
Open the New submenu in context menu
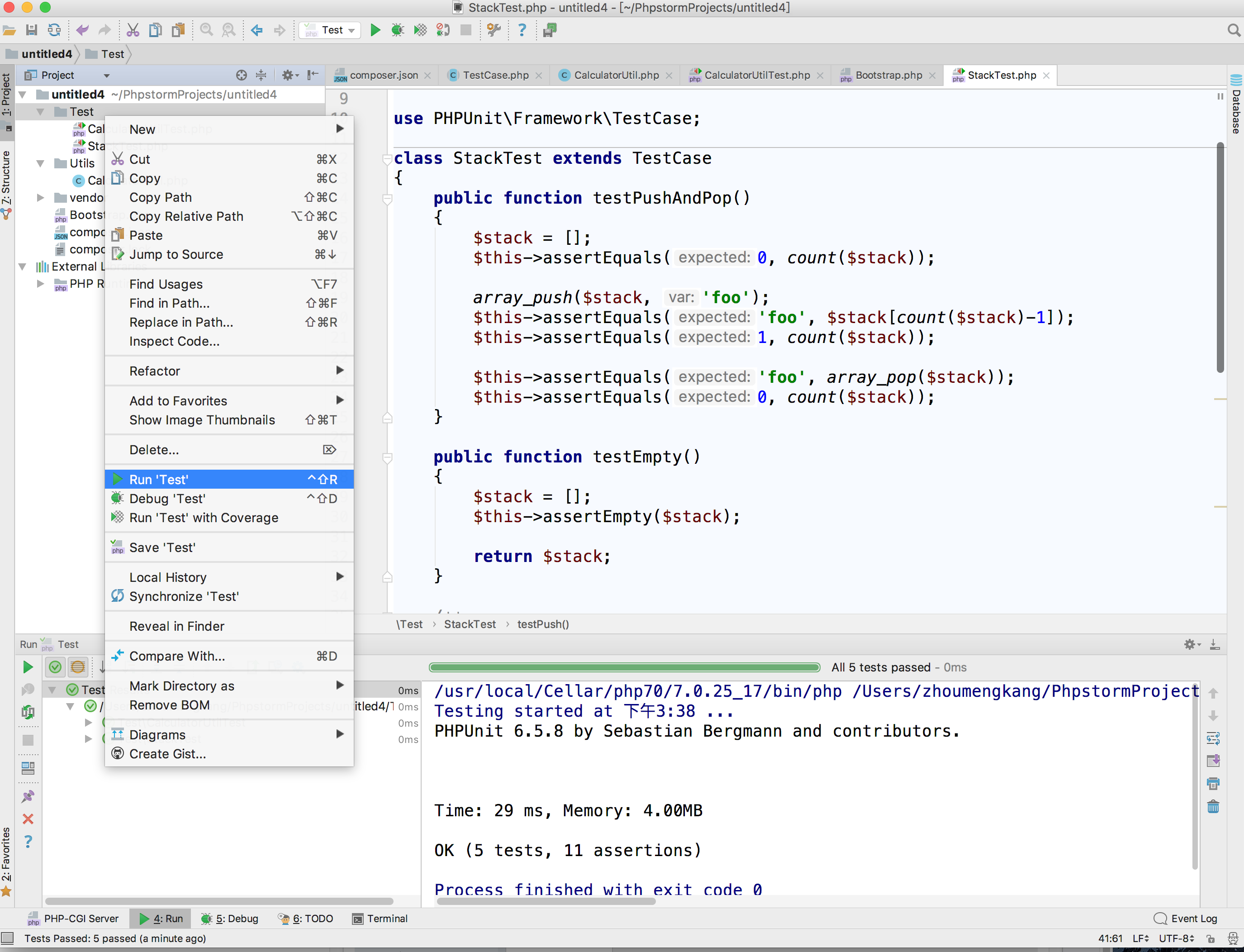[x=229, y=129]
